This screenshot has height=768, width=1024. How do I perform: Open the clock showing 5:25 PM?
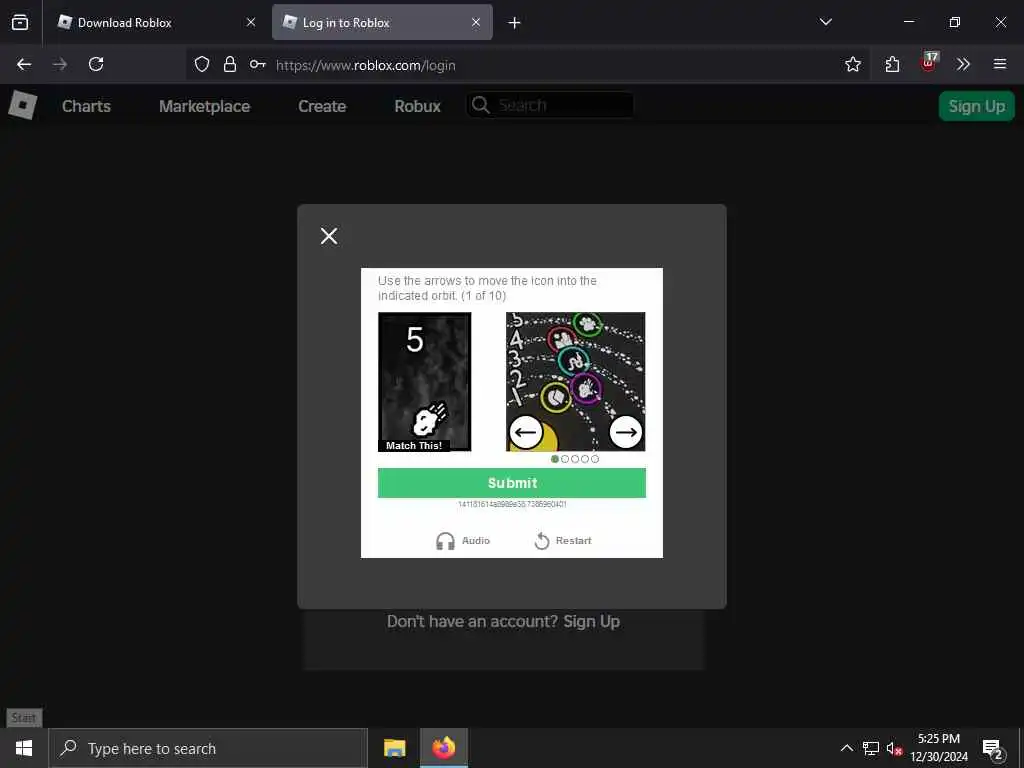click(x=938, y=748)
